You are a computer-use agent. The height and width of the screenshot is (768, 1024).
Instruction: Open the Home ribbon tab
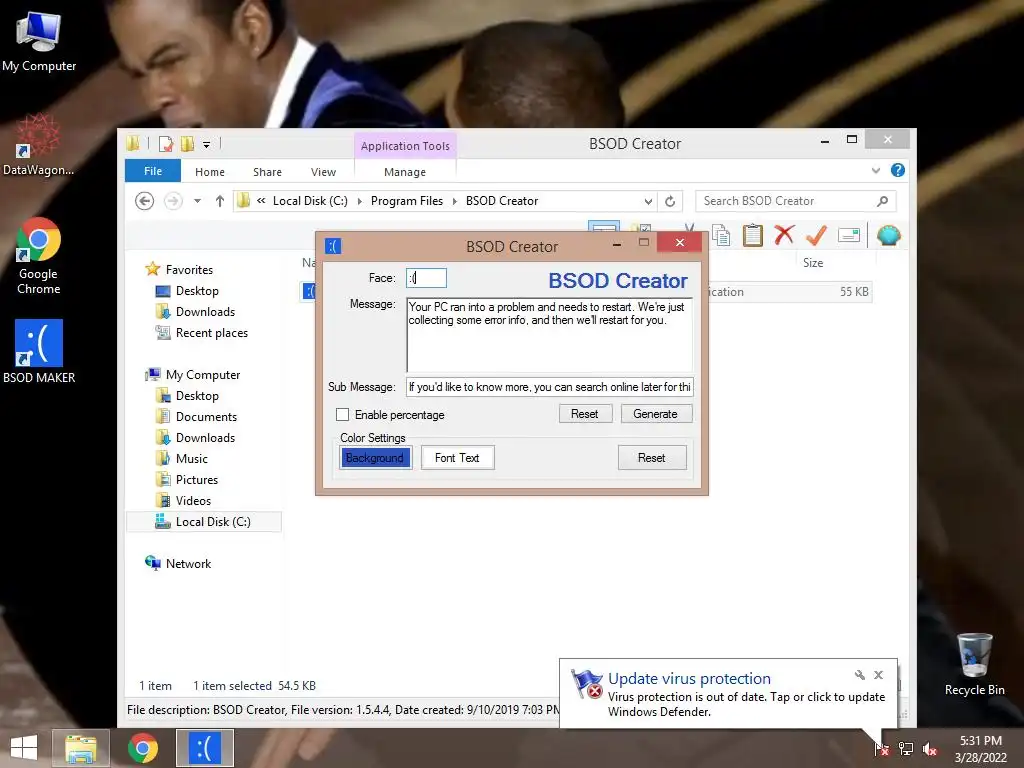point(210,172)
